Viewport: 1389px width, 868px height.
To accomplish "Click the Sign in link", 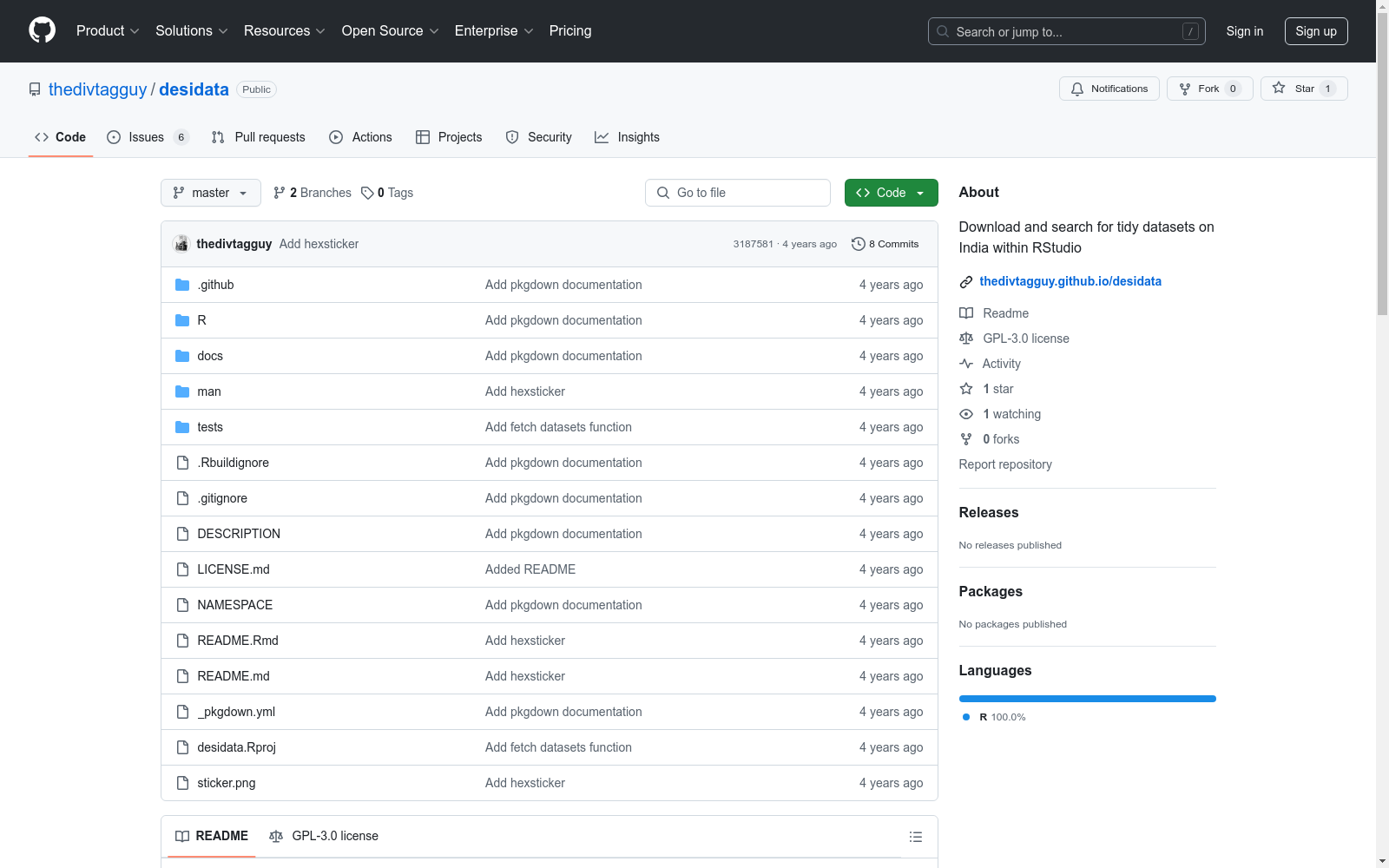I will pyautogui.click(x=1245, y=31).
